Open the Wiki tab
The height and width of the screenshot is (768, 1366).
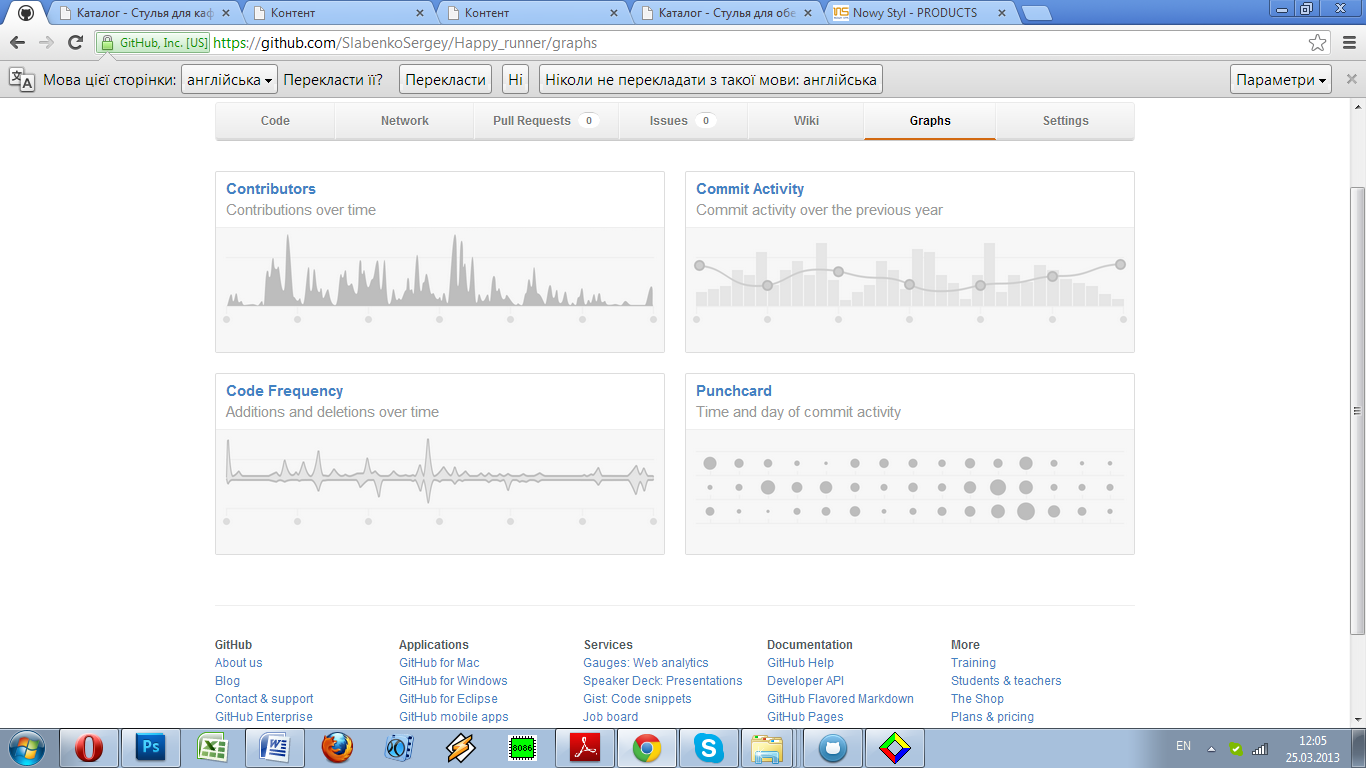[806, 121]
